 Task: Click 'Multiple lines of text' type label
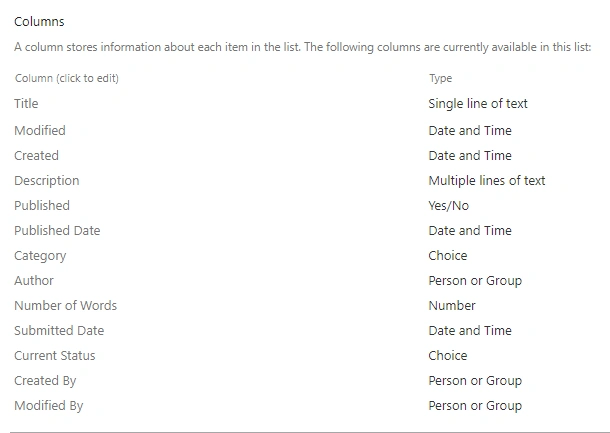pos(487,180)
